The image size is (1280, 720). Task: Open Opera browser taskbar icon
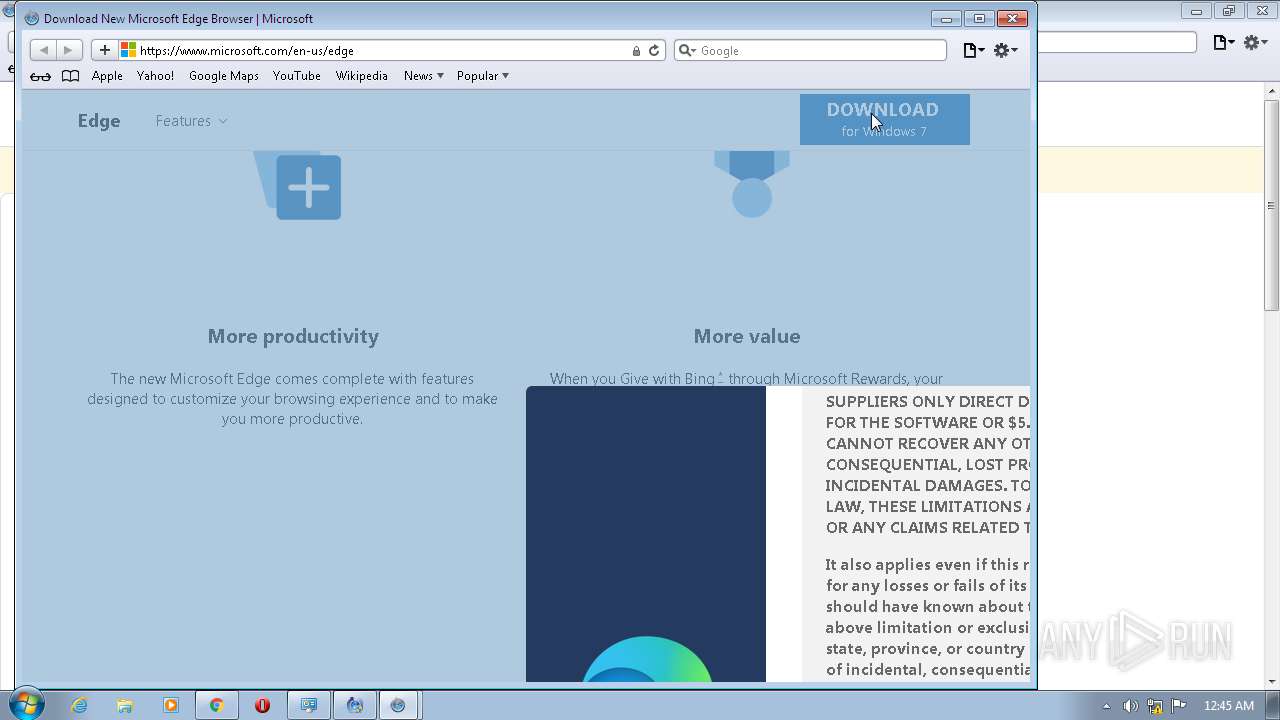(262, 705)
